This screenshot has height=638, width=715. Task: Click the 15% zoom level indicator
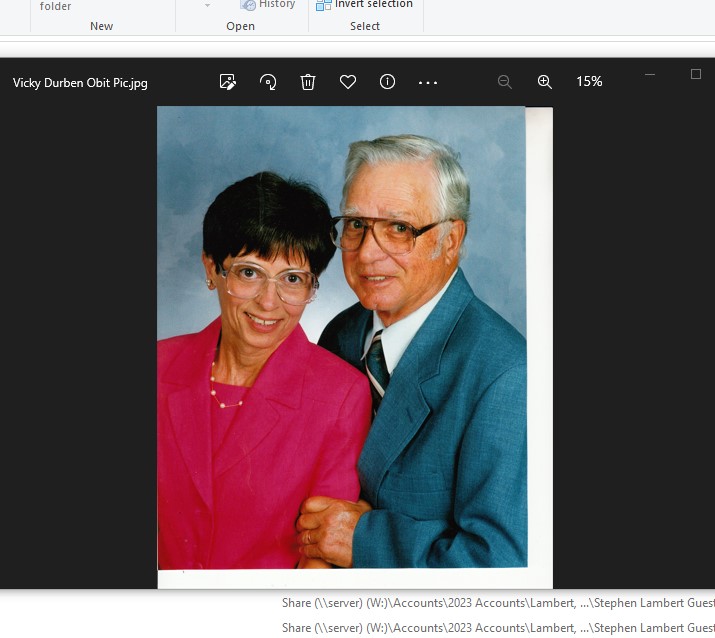[589, 82]
